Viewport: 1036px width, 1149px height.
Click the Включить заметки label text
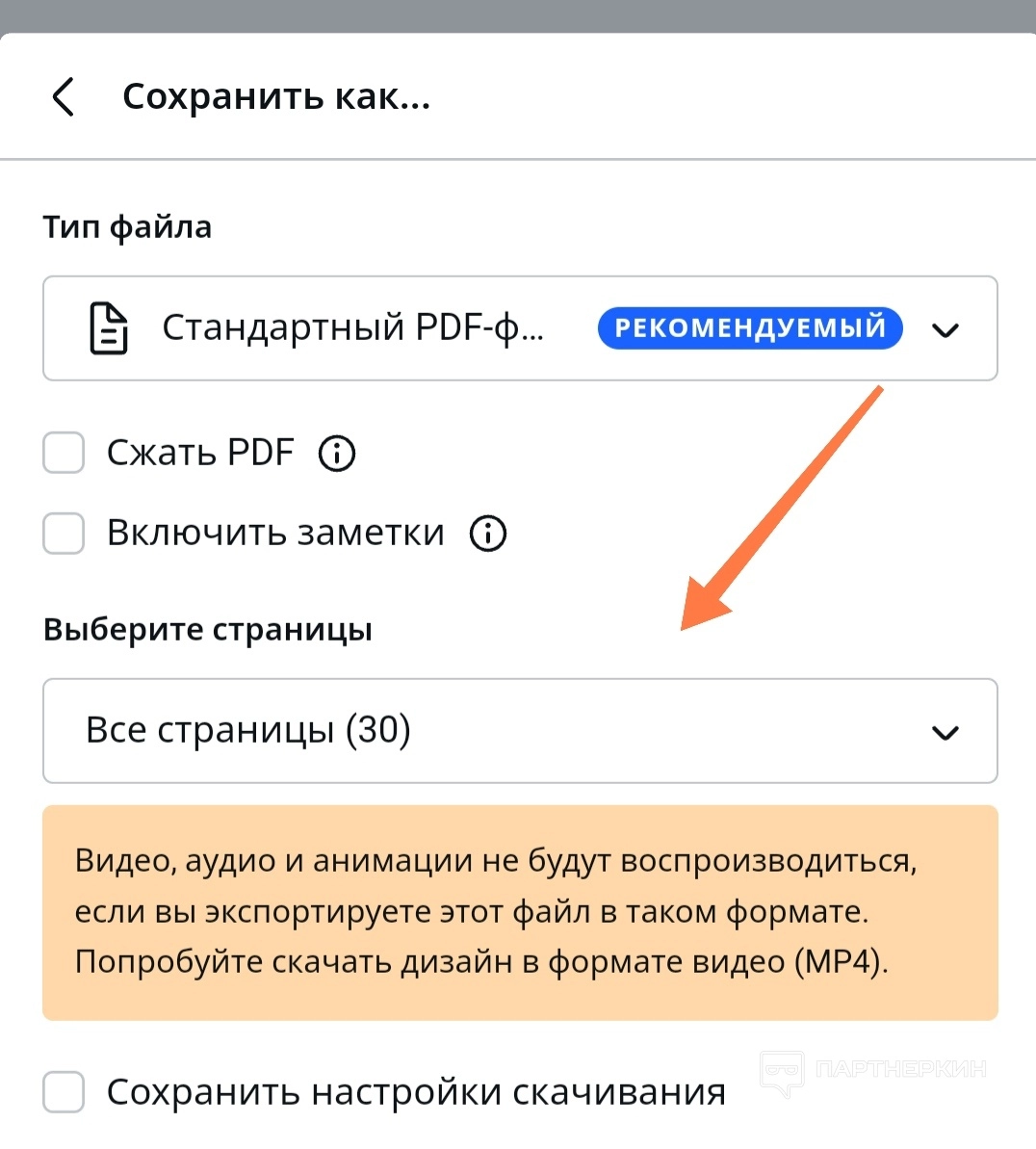click(x=275, y=534)
